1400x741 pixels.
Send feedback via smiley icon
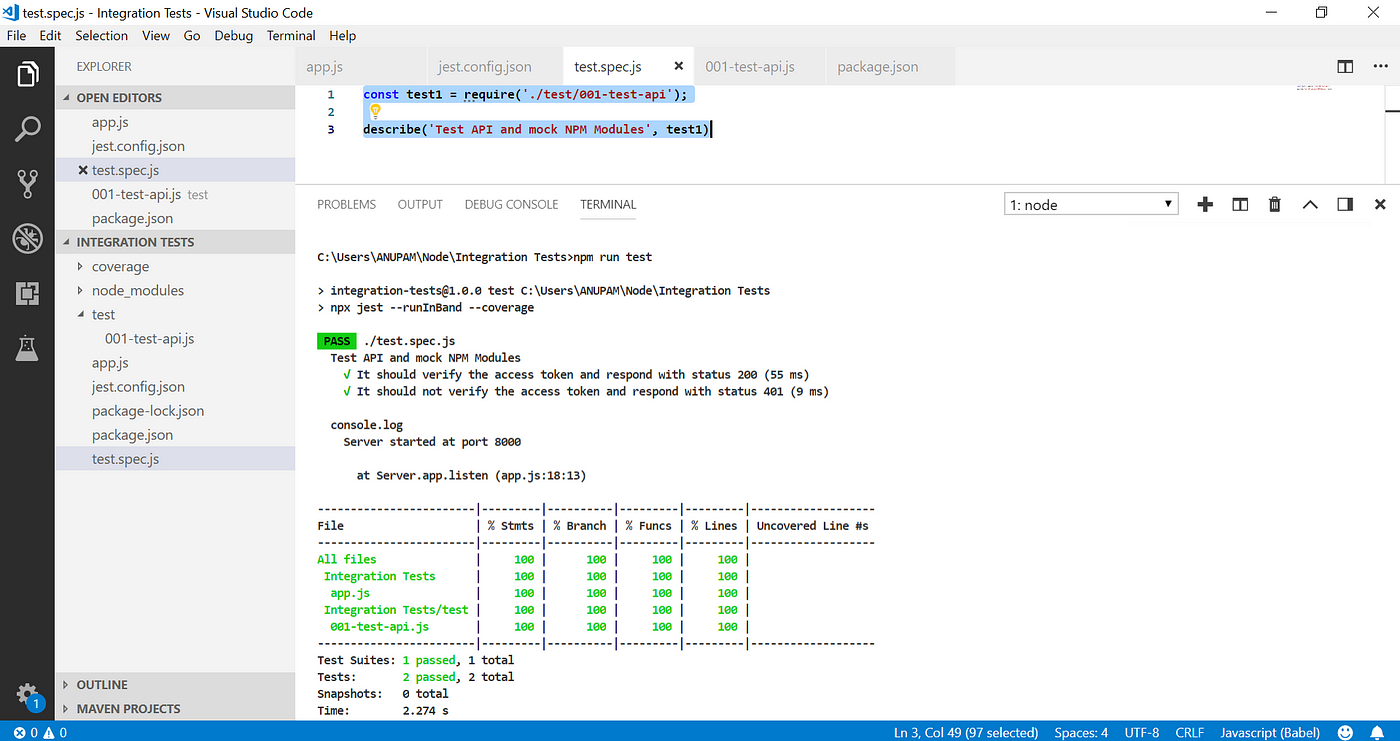[x=1346, y=732]
